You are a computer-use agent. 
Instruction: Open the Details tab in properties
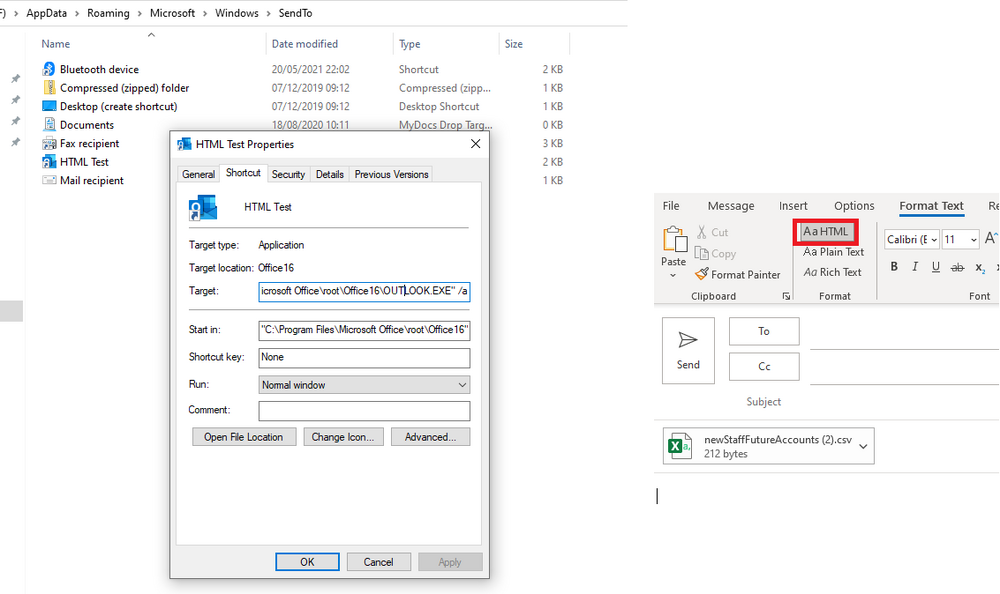click(x=330, y=174)
